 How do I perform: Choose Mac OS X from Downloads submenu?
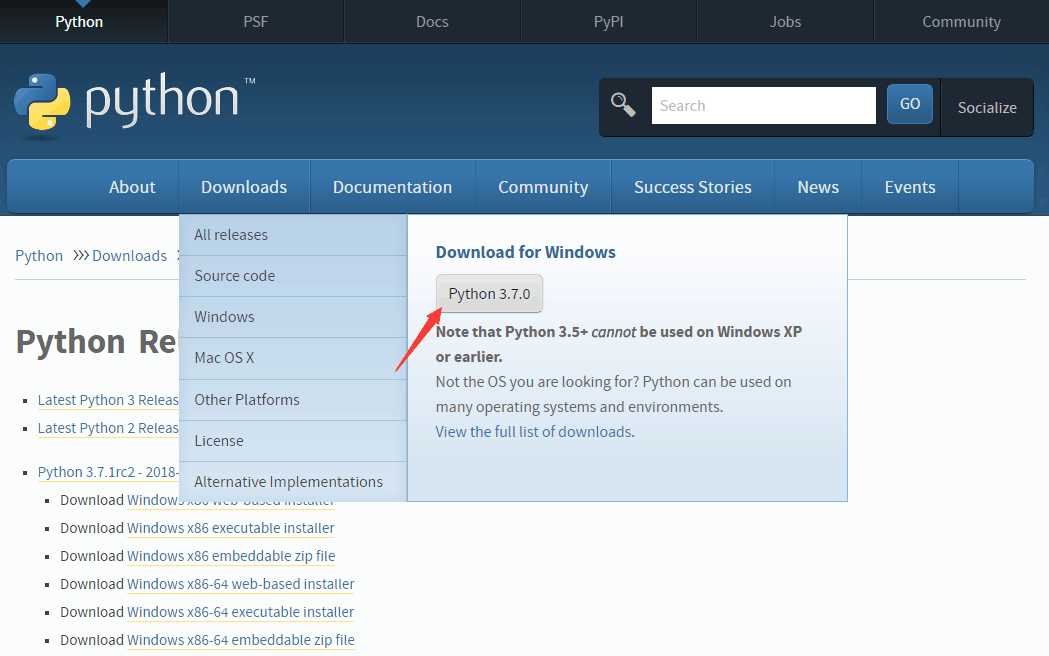[x=293, y=358]
